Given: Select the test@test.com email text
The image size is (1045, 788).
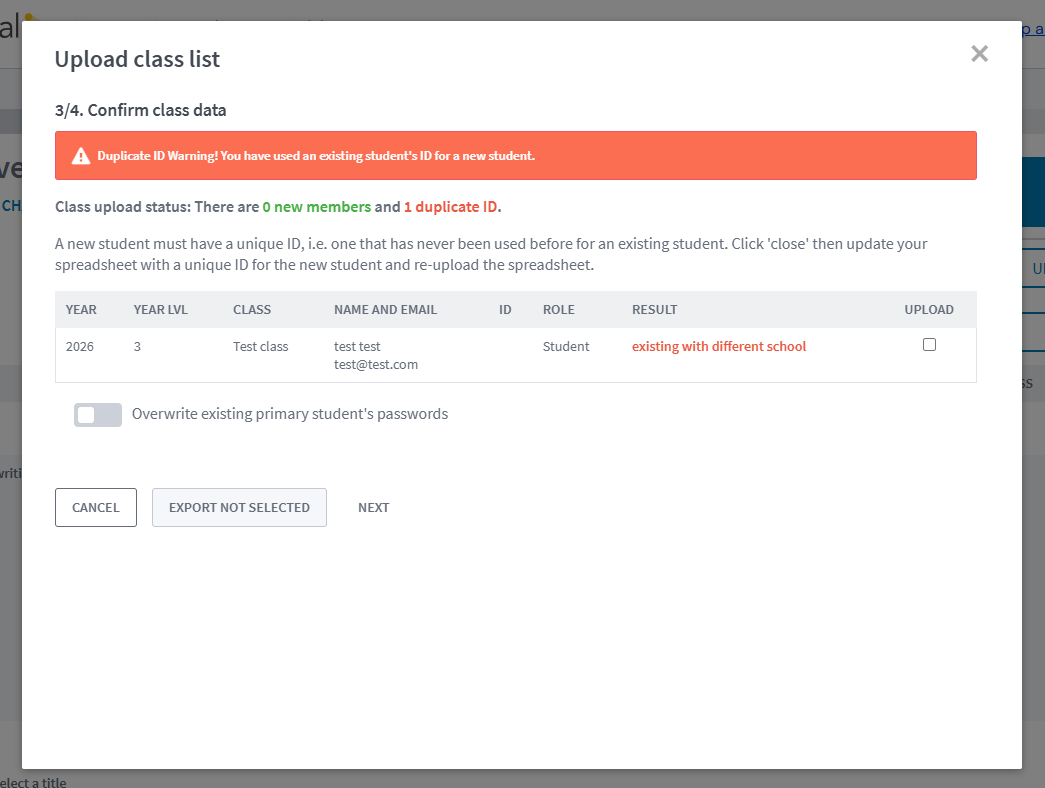Looking at the screenshot, I should click(x=375, y=365).
